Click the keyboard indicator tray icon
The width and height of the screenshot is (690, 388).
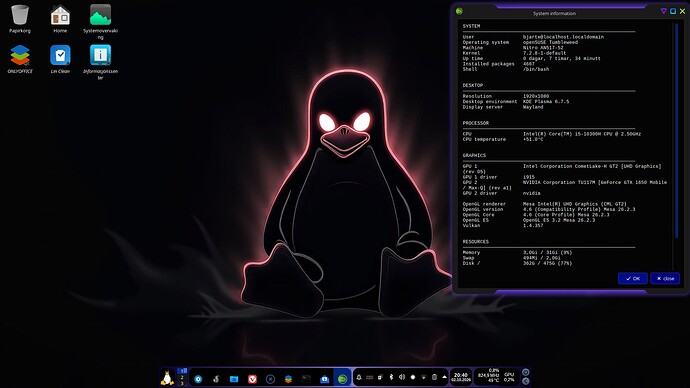tap(370, 377)
